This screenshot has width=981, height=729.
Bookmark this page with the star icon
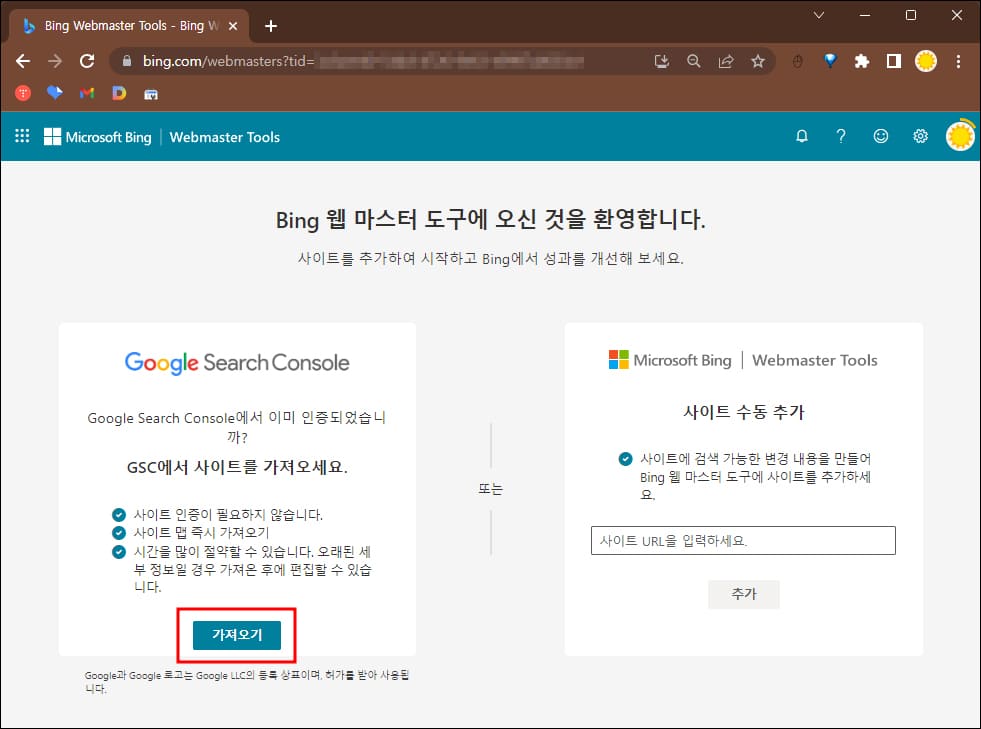click(758, 61)
